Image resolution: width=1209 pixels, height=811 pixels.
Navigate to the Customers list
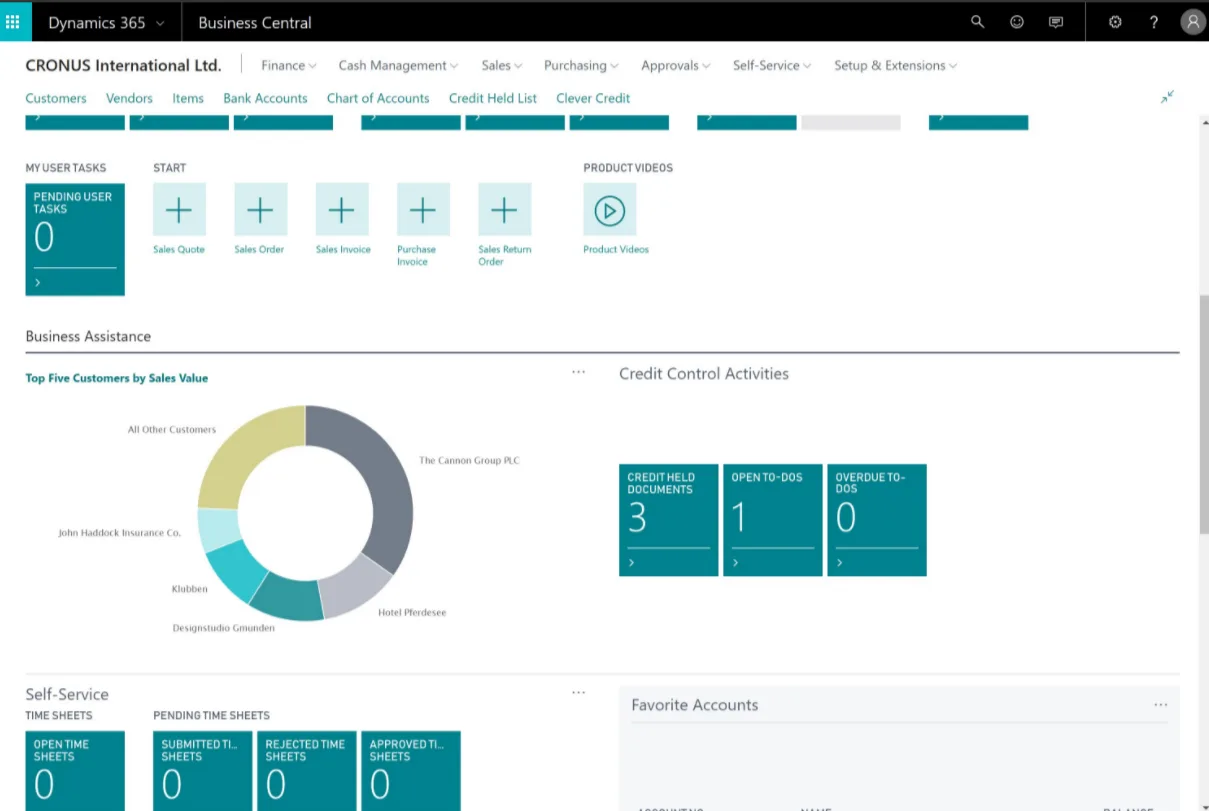(55, 98)
